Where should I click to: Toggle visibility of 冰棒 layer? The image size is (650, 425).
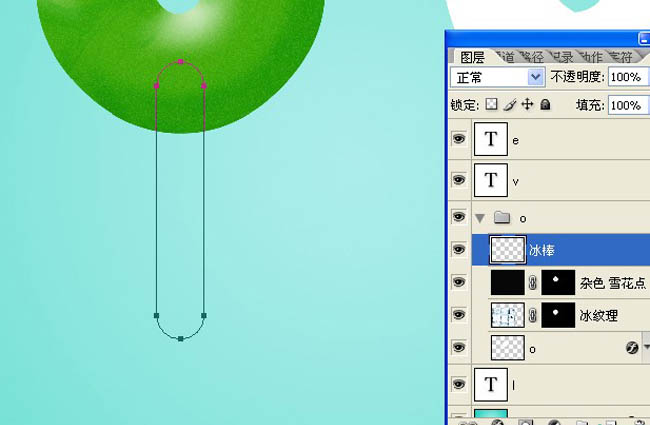(459, 249)
